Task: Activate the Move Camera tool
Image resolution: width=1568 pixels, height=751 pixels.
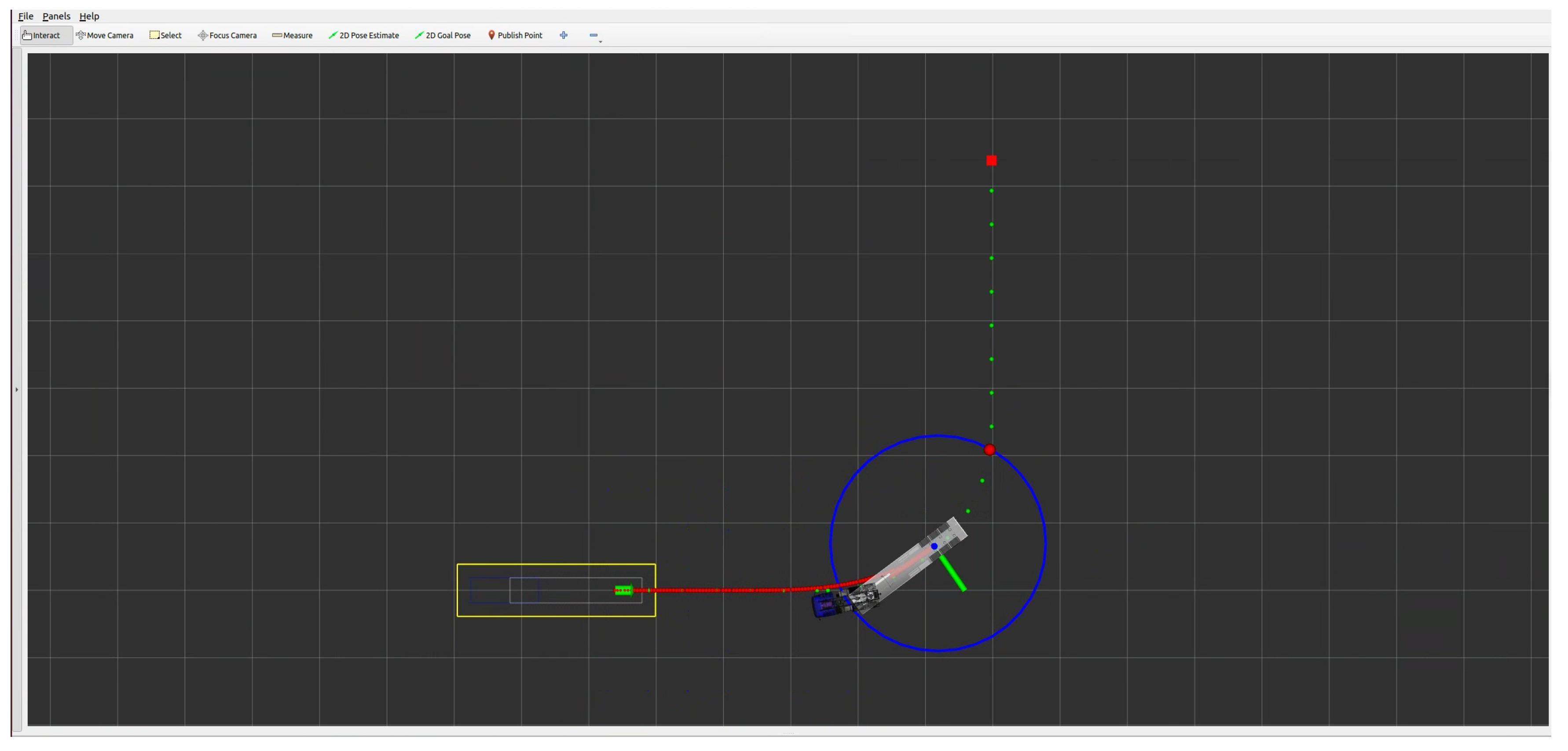Action: click(x=105, y=35)
